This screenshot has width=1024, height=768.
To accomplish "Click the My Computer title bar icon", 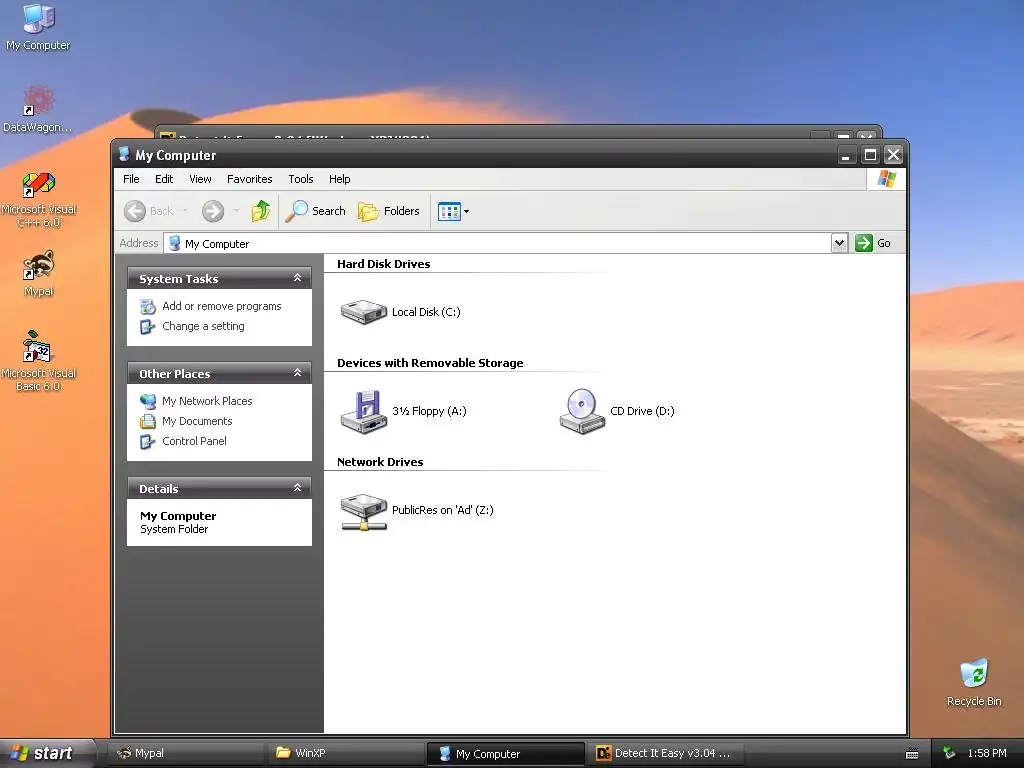I will point(124,154).
